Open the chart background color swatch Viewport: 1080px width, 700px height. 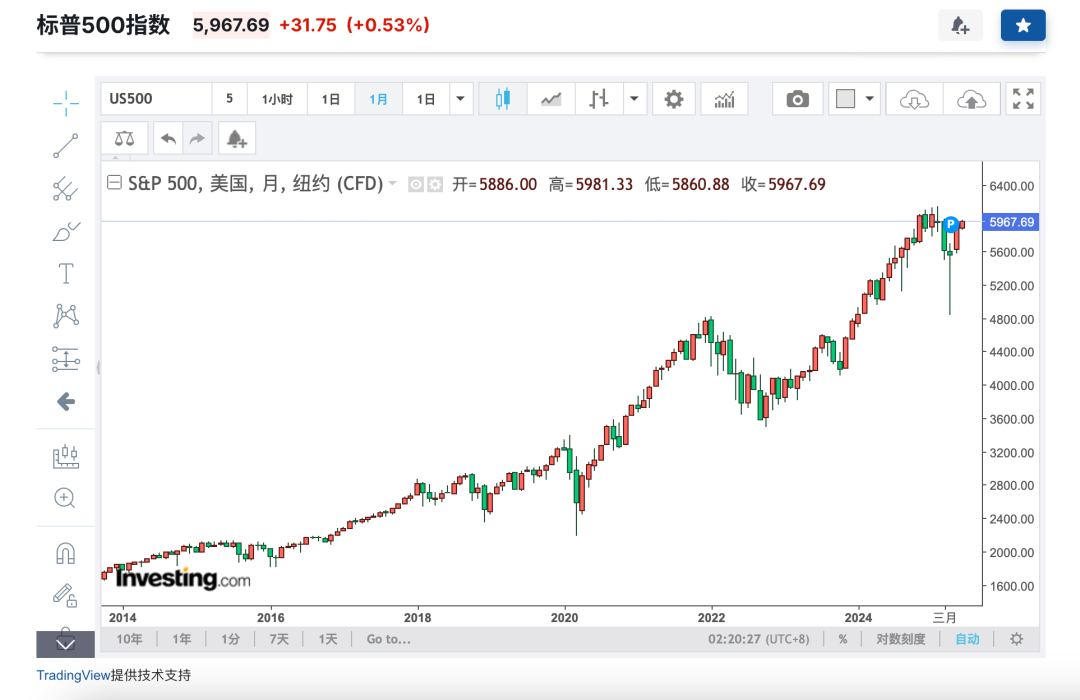click(845, 99)
